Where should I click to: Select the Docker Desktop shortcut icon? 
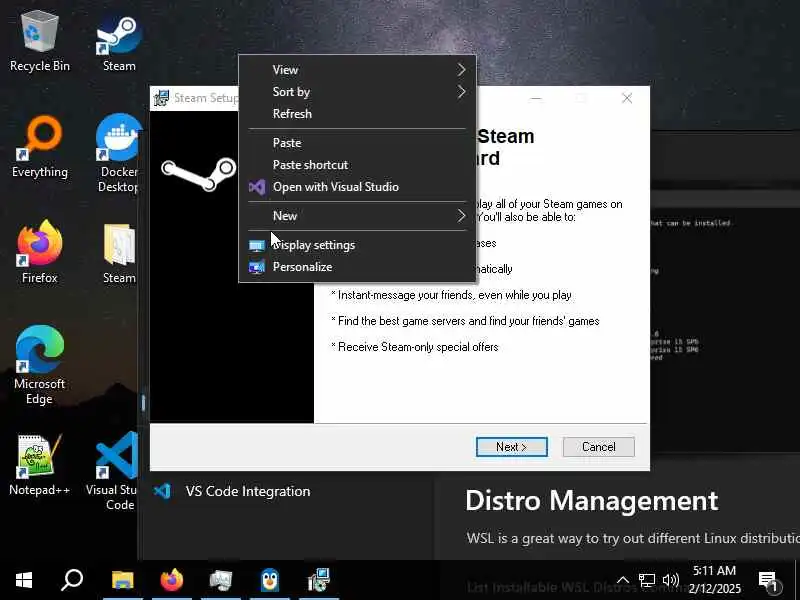point(118,153)
